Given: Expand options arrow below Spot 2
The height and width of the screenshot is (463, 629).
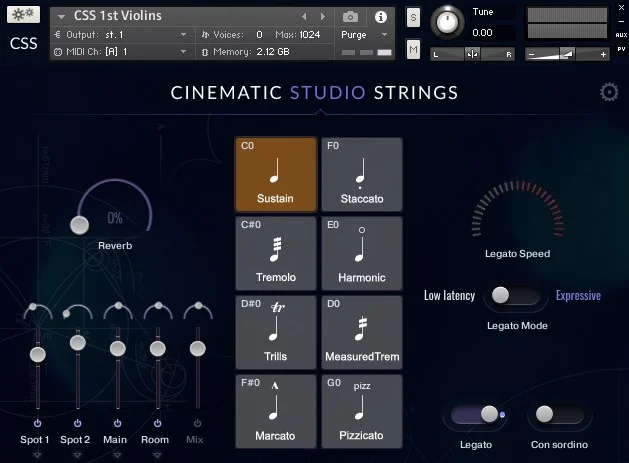Looking at the screenshot, I should [x=77, y=455].
